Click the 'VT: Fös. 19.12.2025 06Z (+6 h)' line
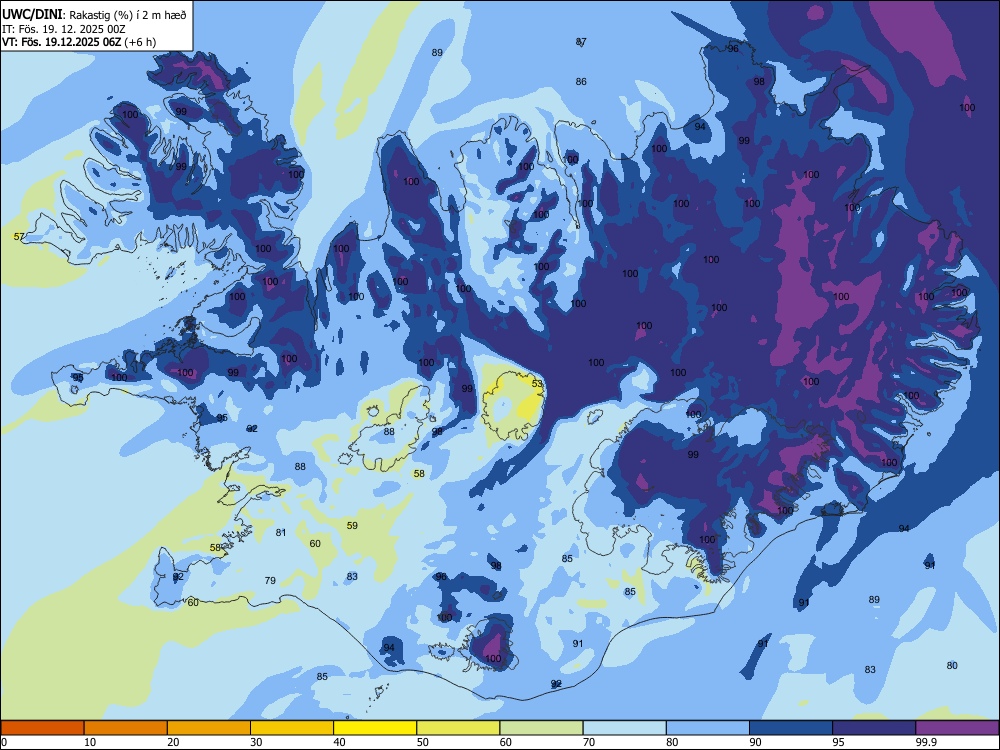 (79, 42)
